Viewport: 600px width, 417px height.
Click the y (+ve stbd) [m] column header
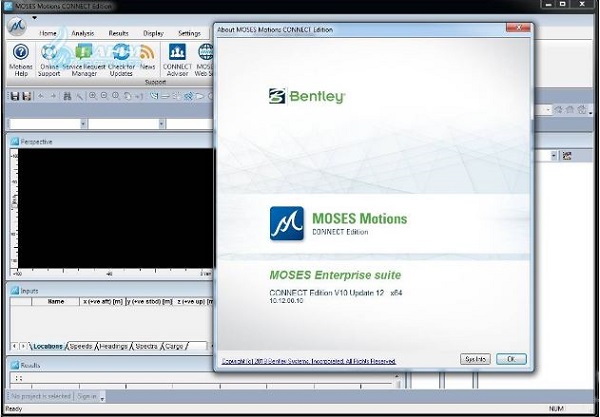click(149, 301)
